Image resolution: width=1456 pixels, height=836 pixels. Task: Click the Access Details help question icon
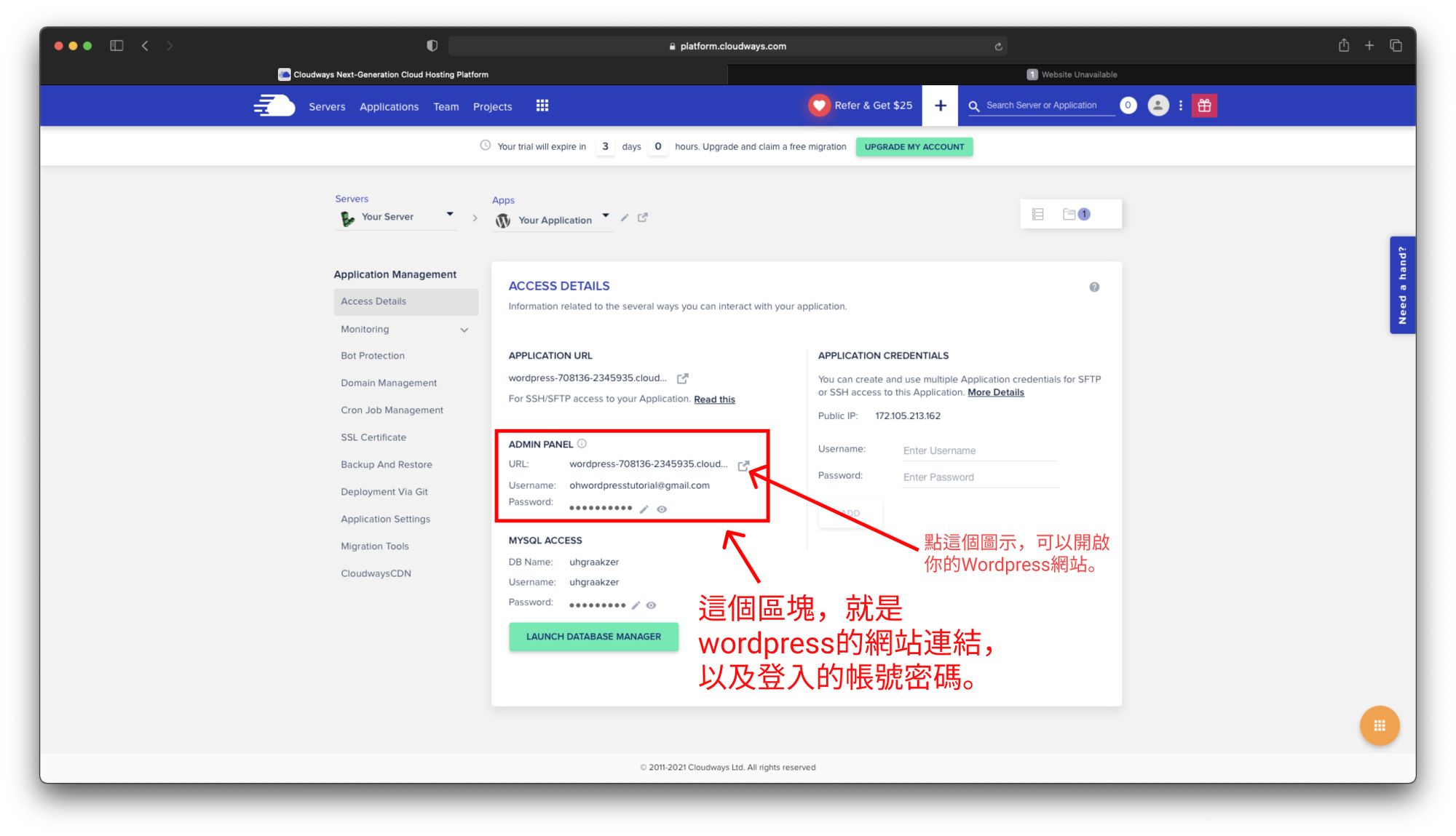tap(1093, 287)
